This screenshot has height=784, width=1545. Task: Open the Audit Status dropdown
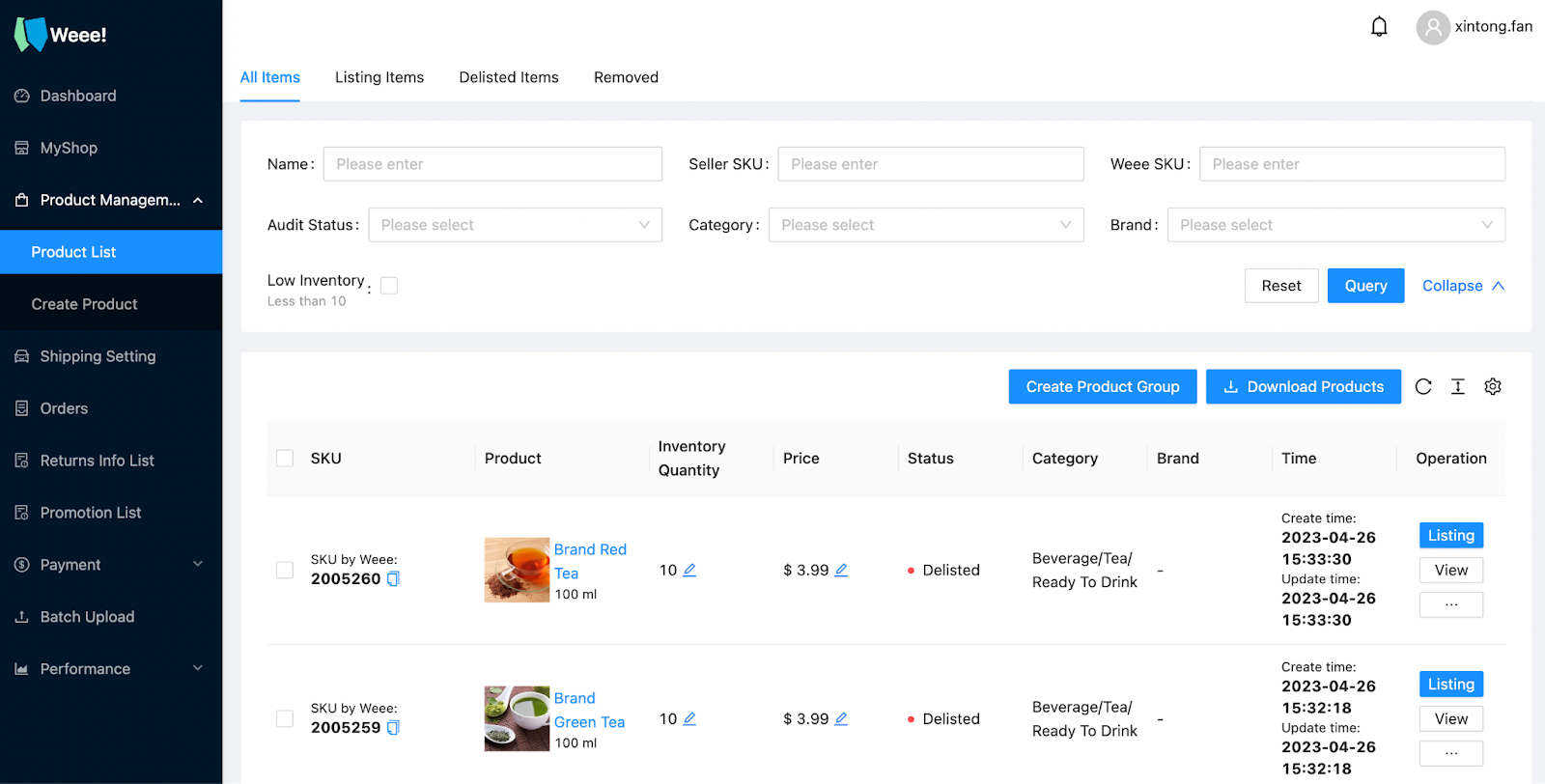click(515, 225)
